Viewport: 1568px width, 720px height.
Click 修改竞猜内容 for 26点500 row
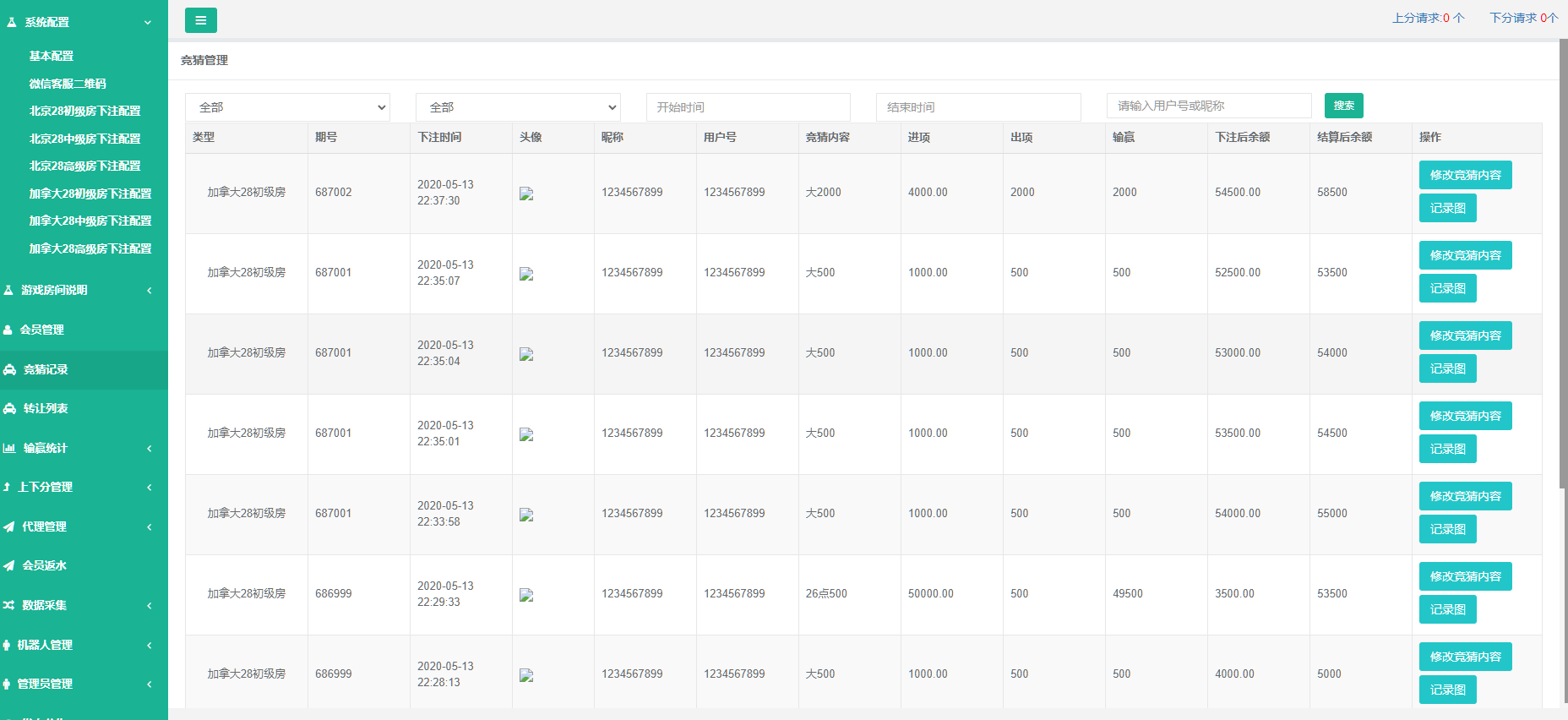click(1466, 576)
